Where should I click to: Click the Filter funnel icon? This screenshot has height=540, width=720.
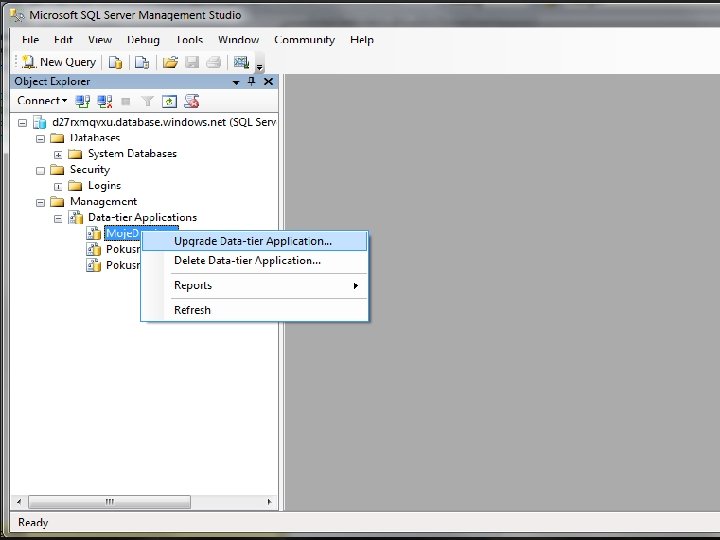pyautogui.click(x=147, y=101)
